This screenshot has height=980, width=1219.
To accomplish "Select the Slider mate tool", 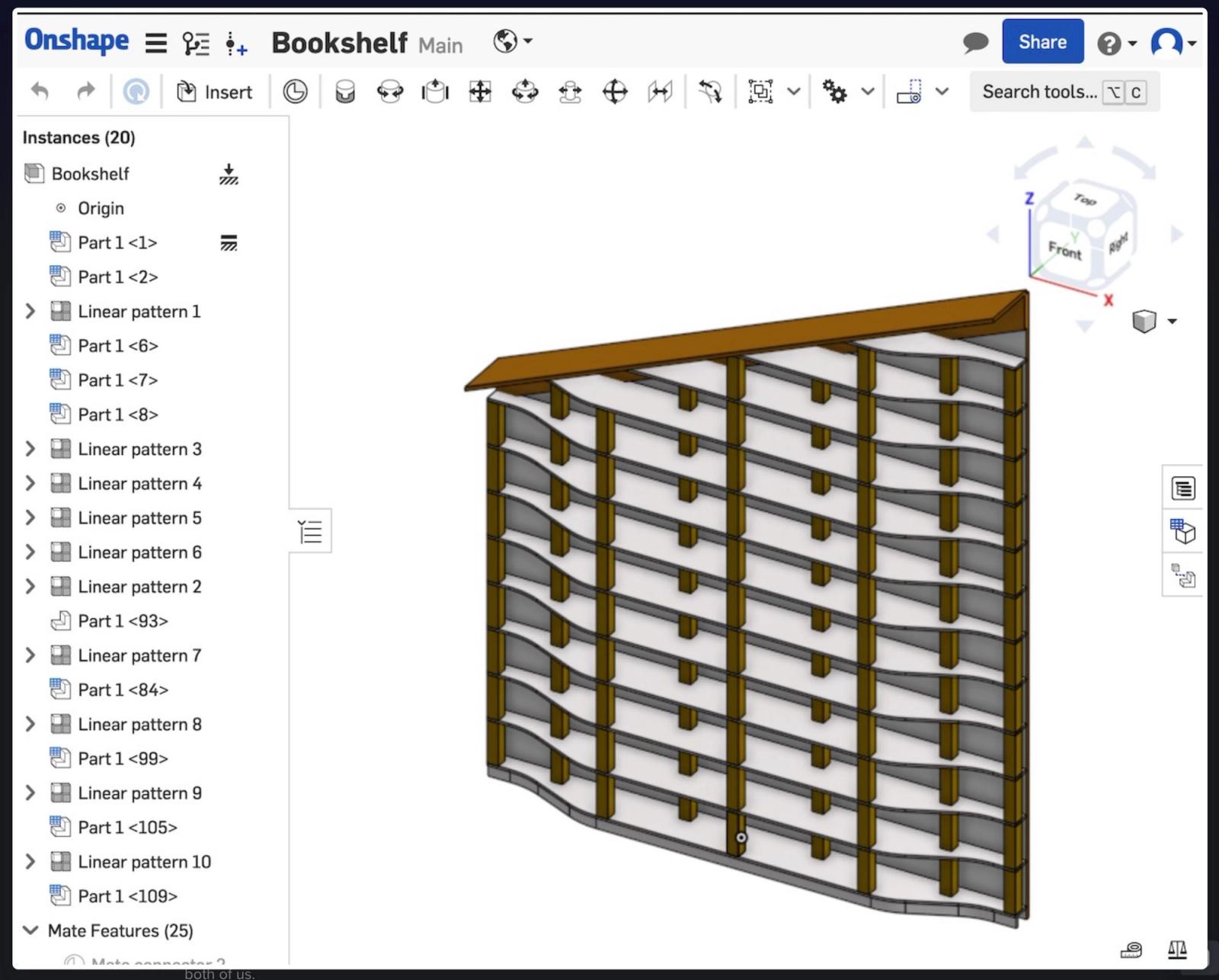I will (435, 92).
